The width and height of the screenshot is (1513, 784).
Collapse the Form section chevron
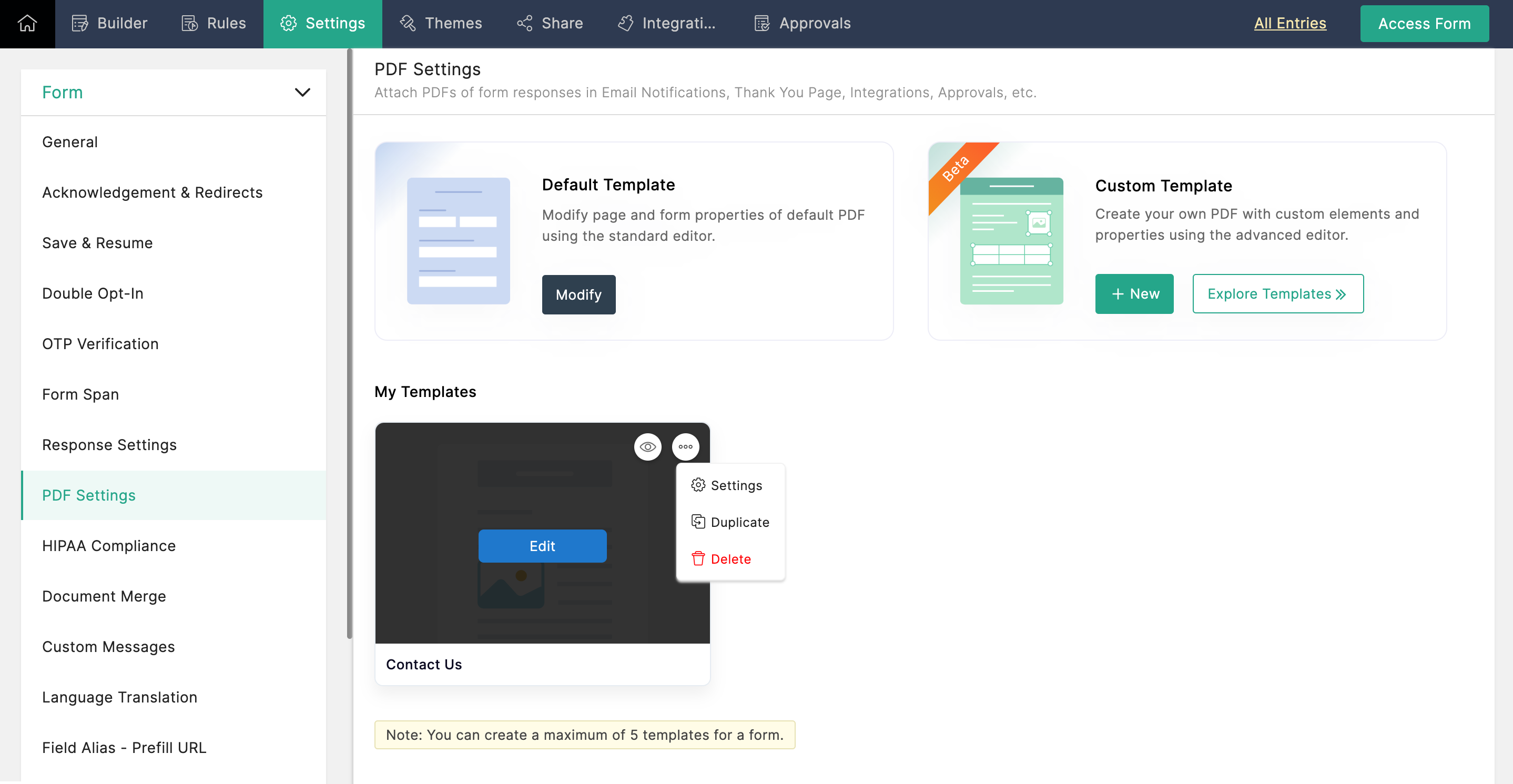coord(302,92)
